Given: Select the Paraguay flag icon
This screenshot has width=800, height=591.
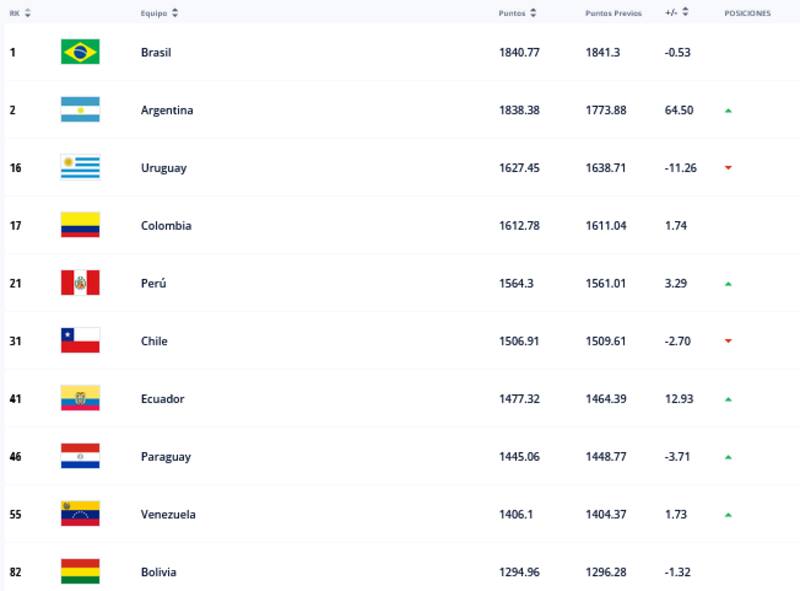Looking at the screenshot, I should pyautogui.click(x=80, y=456).
